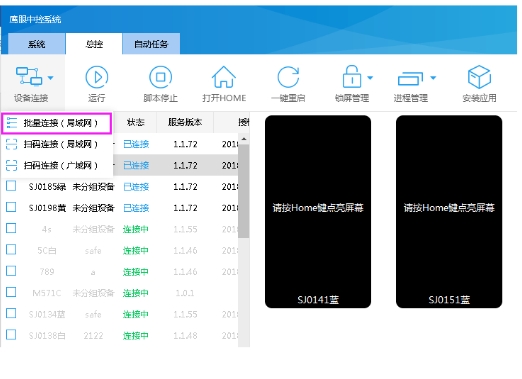The image size is (522, 379).
Task: Switch to the 系统 tab
Action: pos(37,44)
